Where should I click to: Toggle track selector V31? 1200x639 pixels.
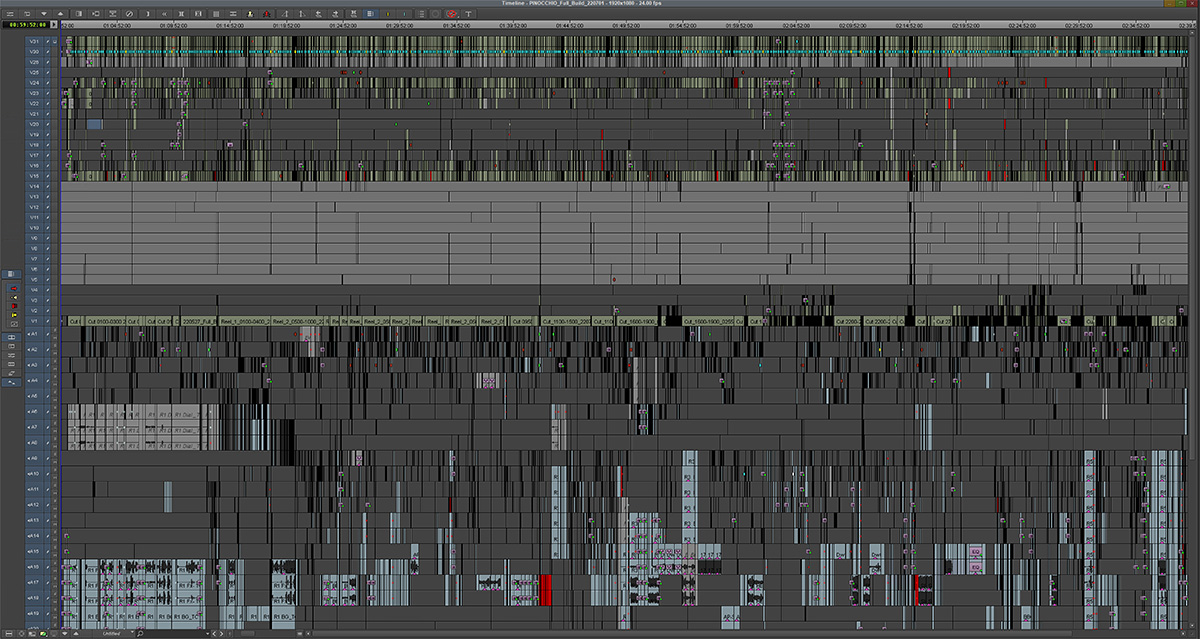pos(34,41)
